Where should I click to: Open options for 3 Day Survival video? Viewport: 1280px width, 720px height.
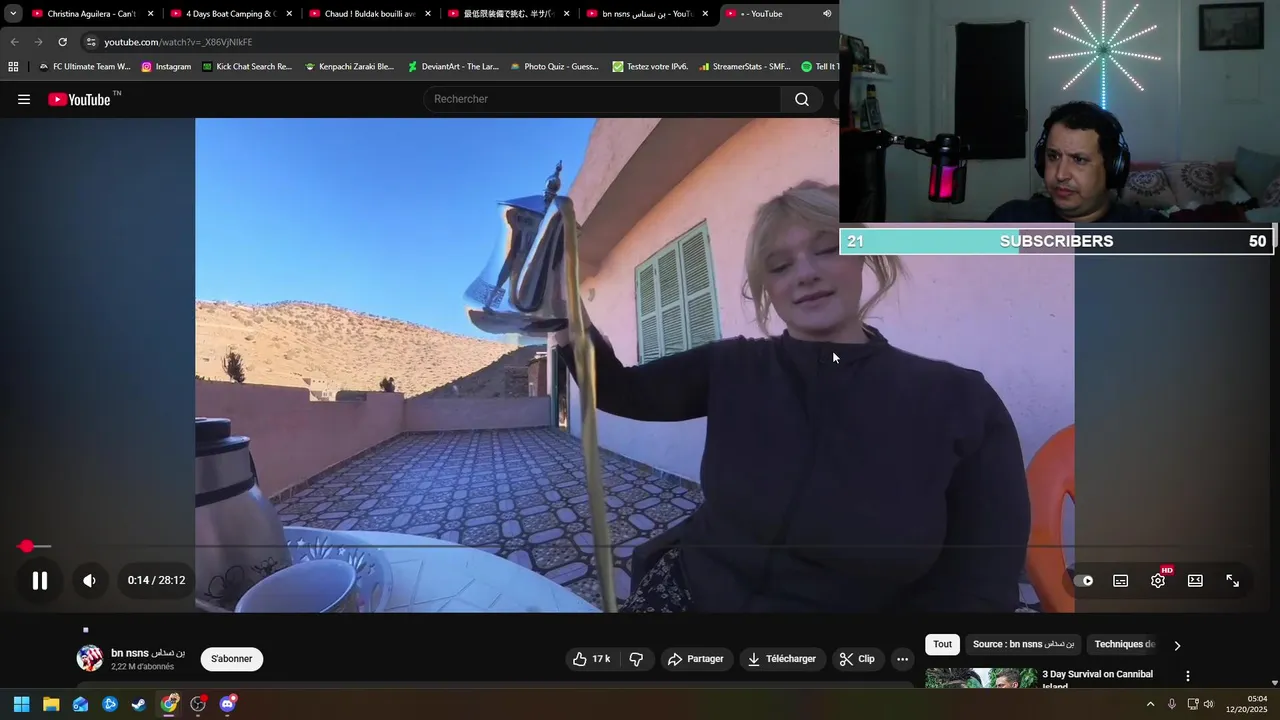click(x=1188, y=677)
